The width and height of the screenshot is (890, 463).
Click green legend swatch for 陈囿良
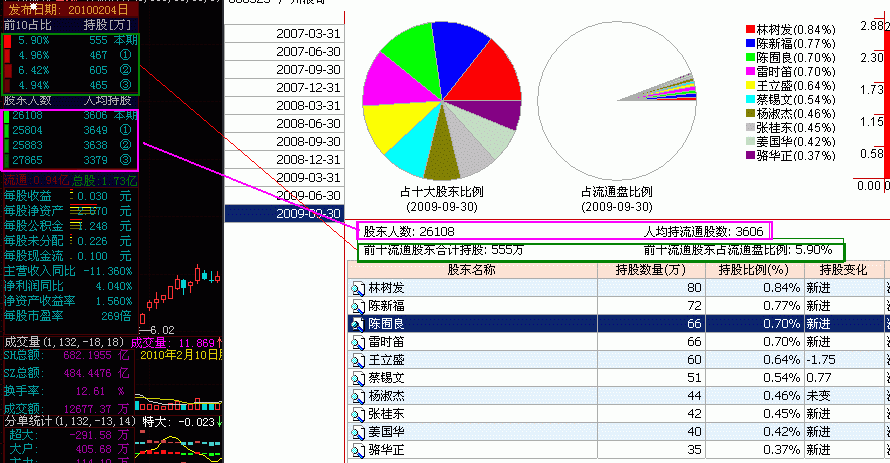click(750, 57)
